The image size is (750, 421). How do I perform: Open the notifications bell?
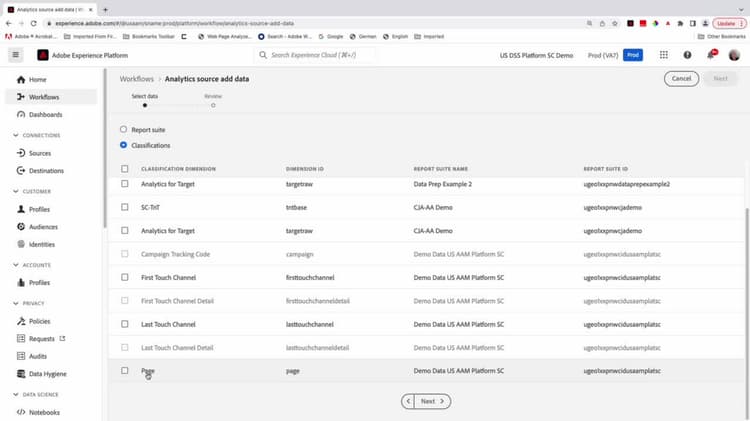(x=711, y=55)
